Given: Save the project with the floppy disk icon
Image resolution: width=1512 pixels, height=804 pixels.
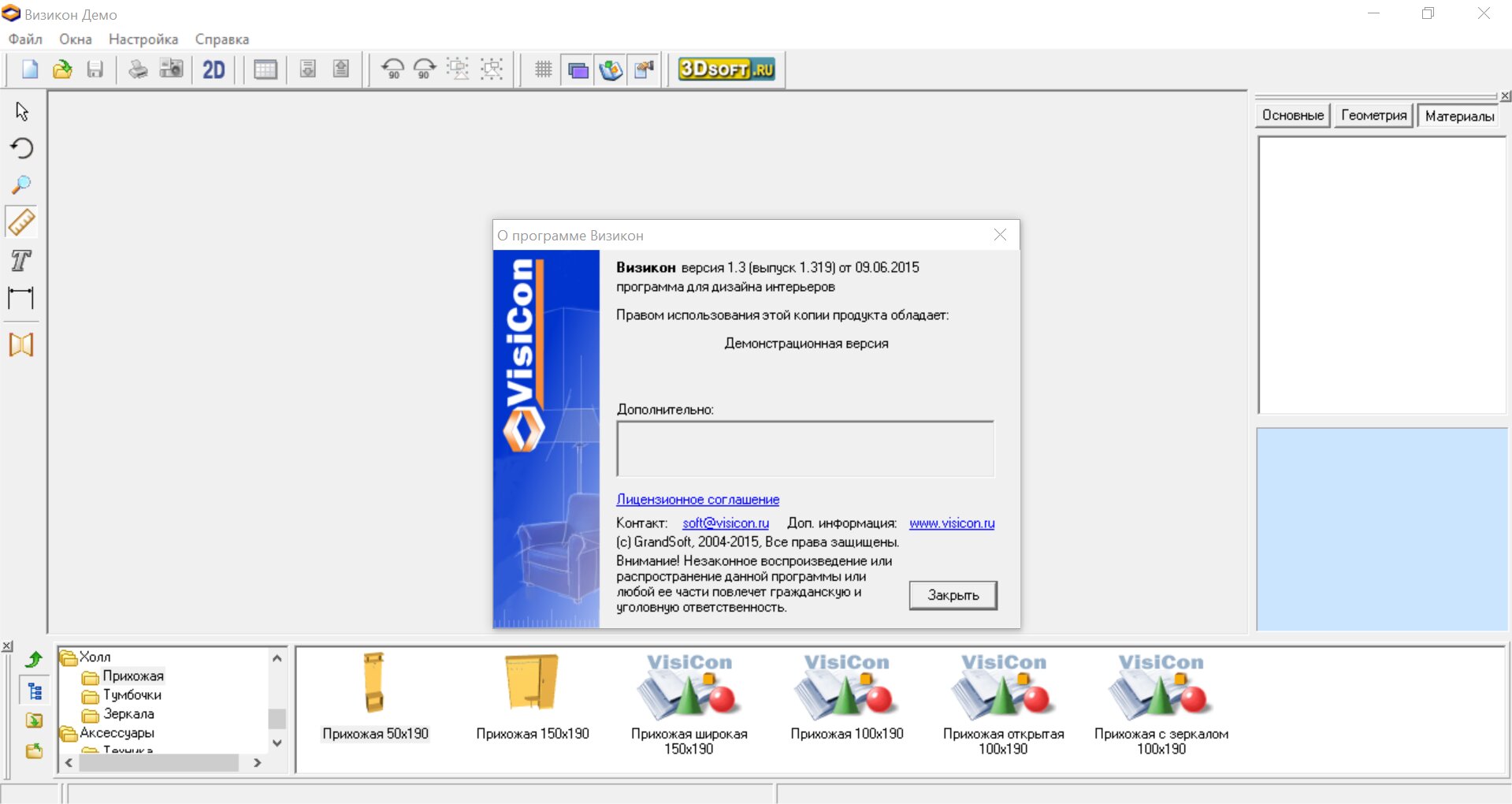Looking at the screenshot, I should [95, 70].
